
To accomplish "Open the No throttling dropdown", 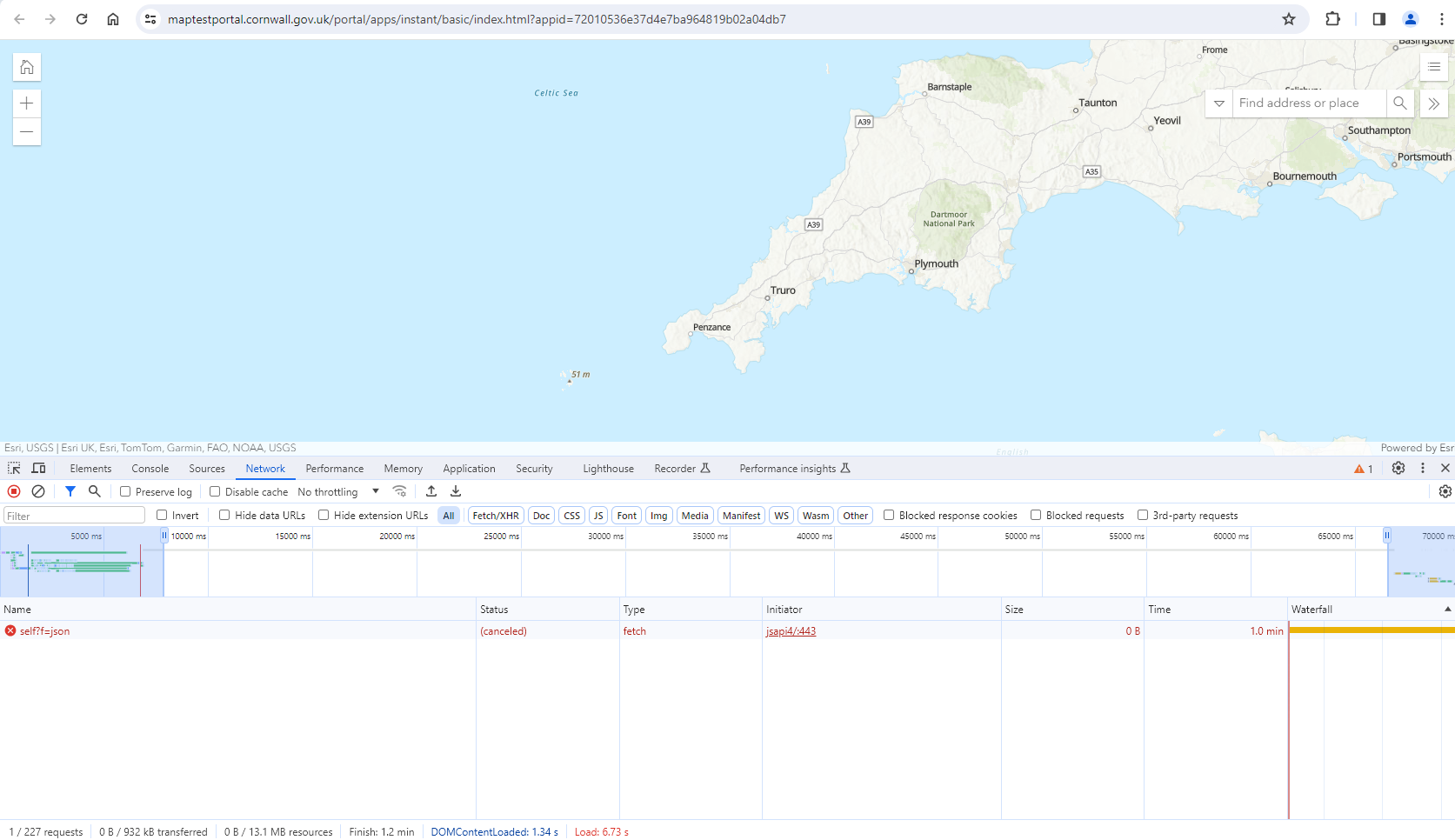I will click(338, 491).
